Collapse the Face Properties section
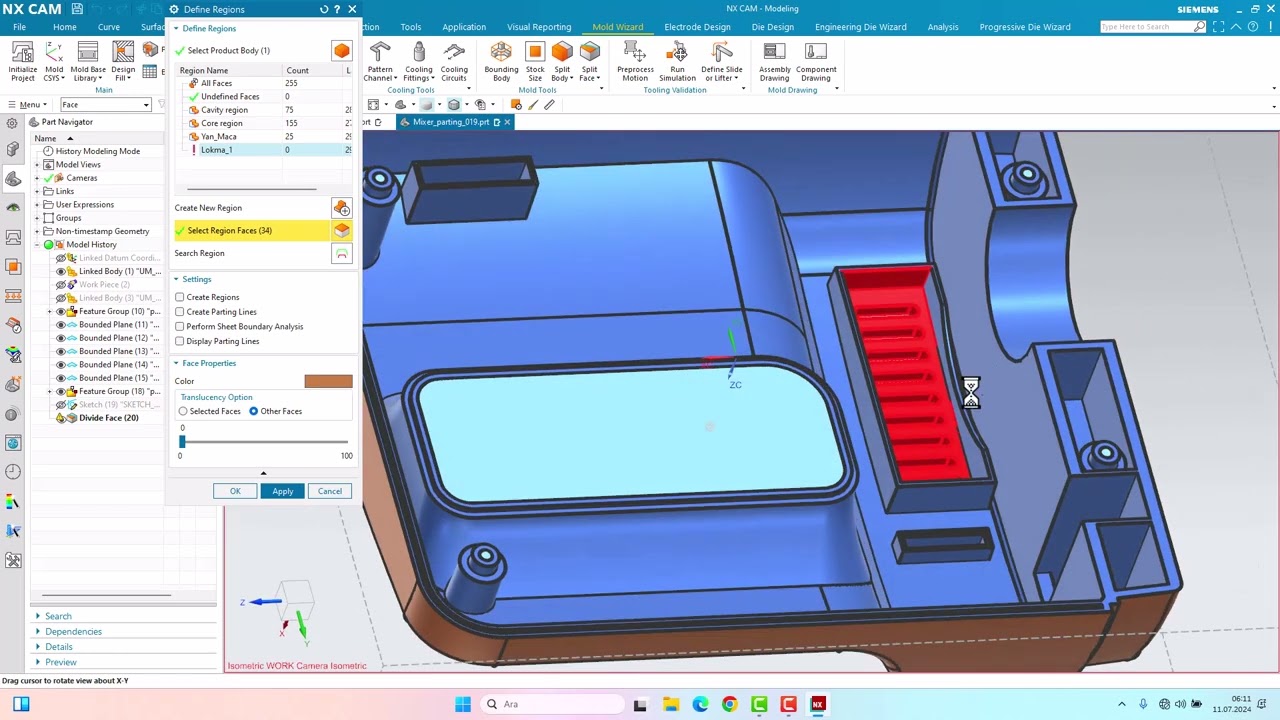This screenshot has width=1280, height=720. pyautogui.click(x=177, y=363)
